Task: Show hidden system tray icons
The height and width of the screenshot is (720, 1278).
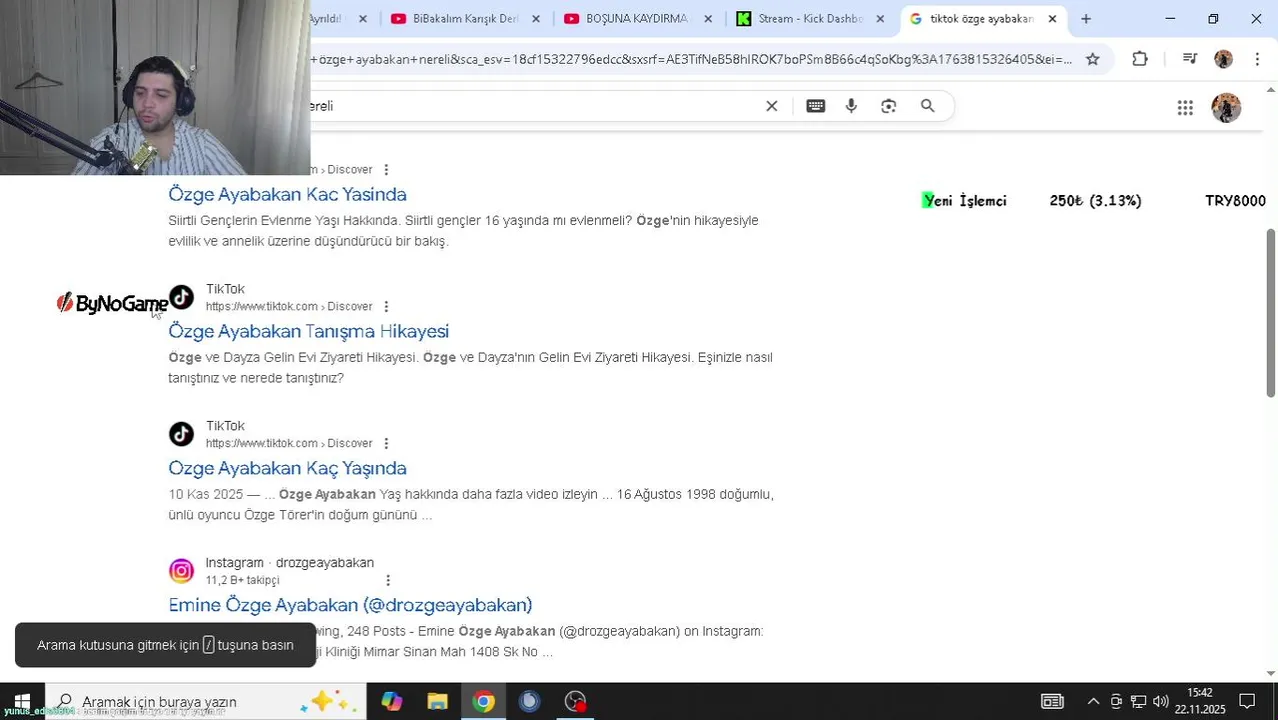Action: point(1093,702)
